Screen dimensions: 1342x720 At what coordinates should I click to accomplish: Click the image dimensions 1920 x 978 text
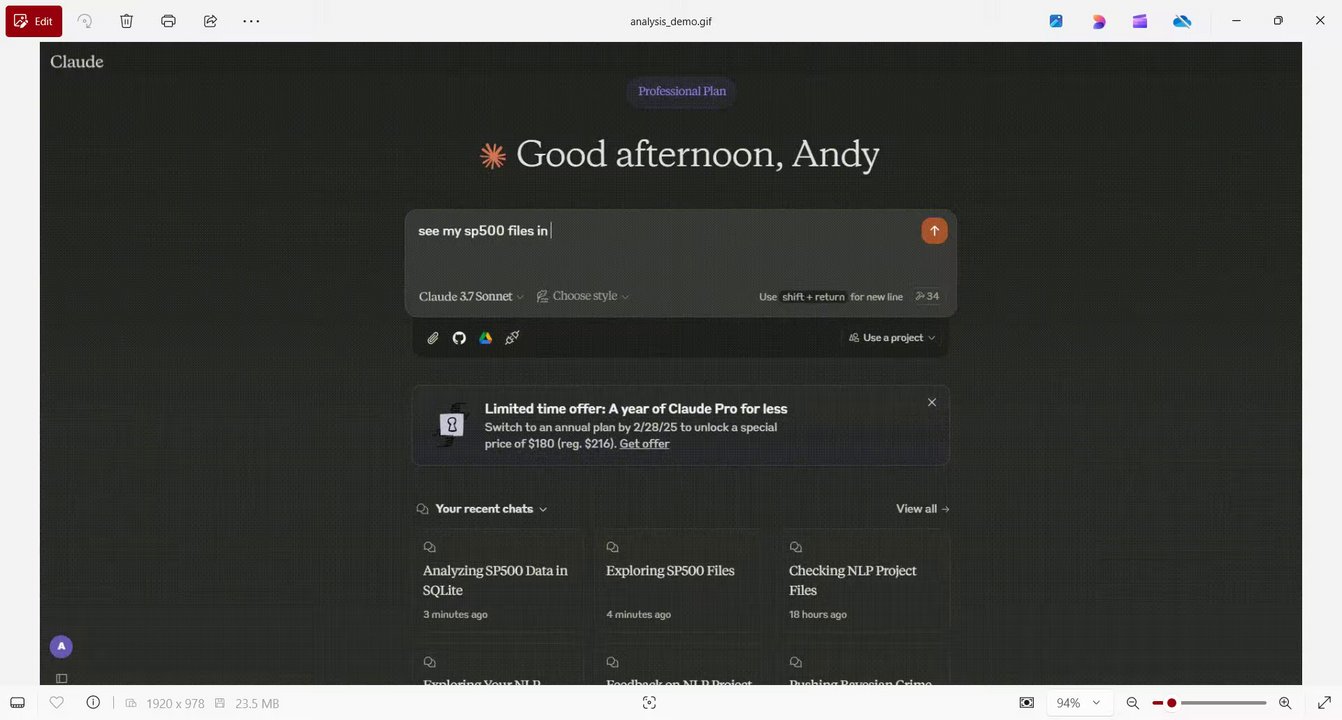click(175, 704)
